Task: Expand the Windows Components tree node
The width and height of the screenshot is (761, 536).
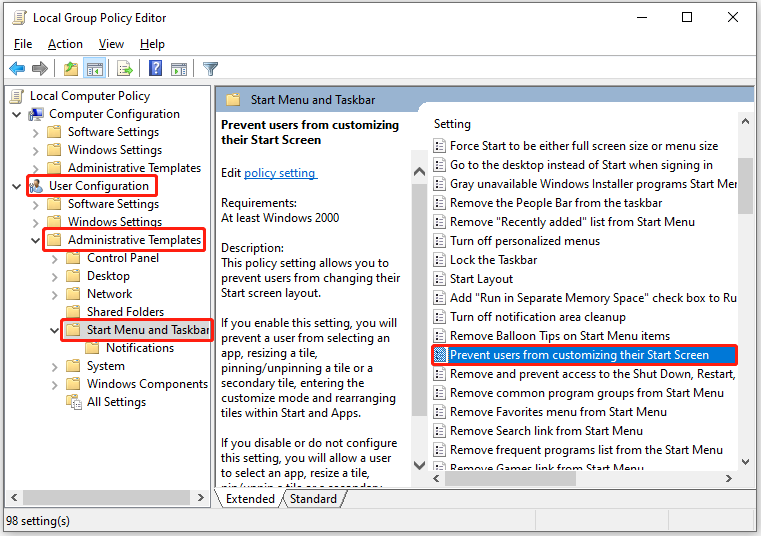Action: point(55,385)
